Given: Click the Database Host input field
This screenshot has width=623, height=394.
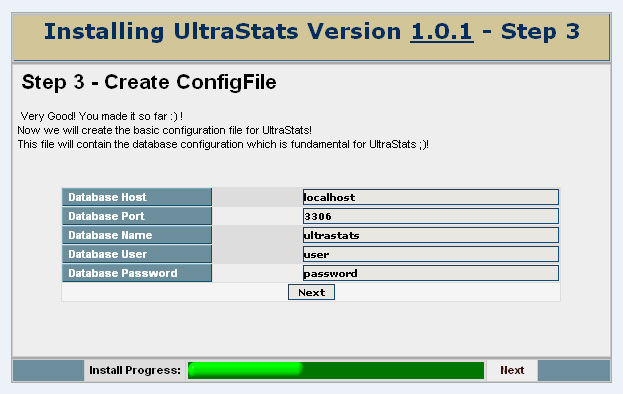Looking at the screenshot, I should 431,197.
